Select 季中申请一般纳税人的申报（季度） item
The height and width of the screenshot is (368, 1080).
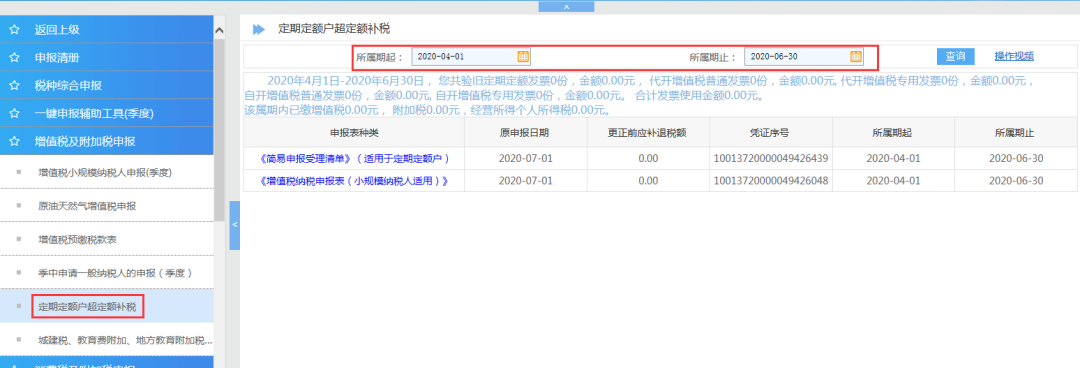(107, 273)
